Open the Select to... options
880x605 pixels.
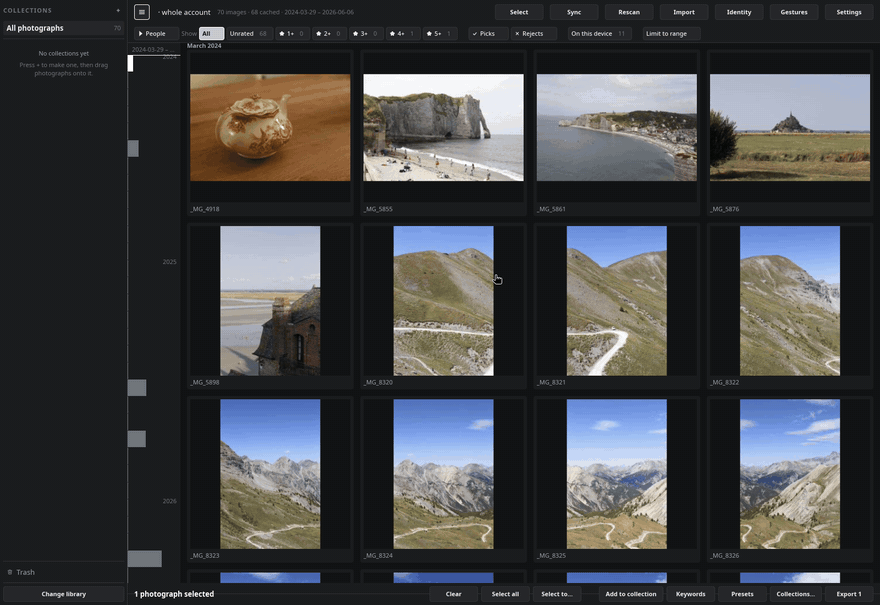point(557,594)
